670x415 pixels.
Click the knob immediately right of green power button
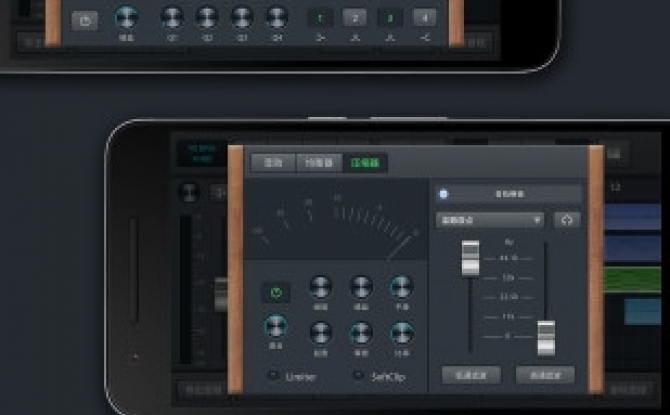point(320,287)
